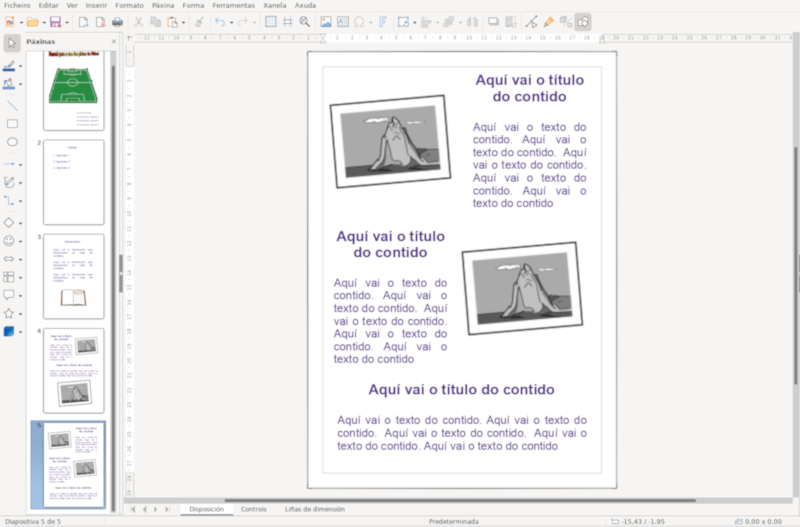Switch to the Controis layer tab
Image resolution: width=800 pixels, height=527 pixels.
[x=253, y=509]
